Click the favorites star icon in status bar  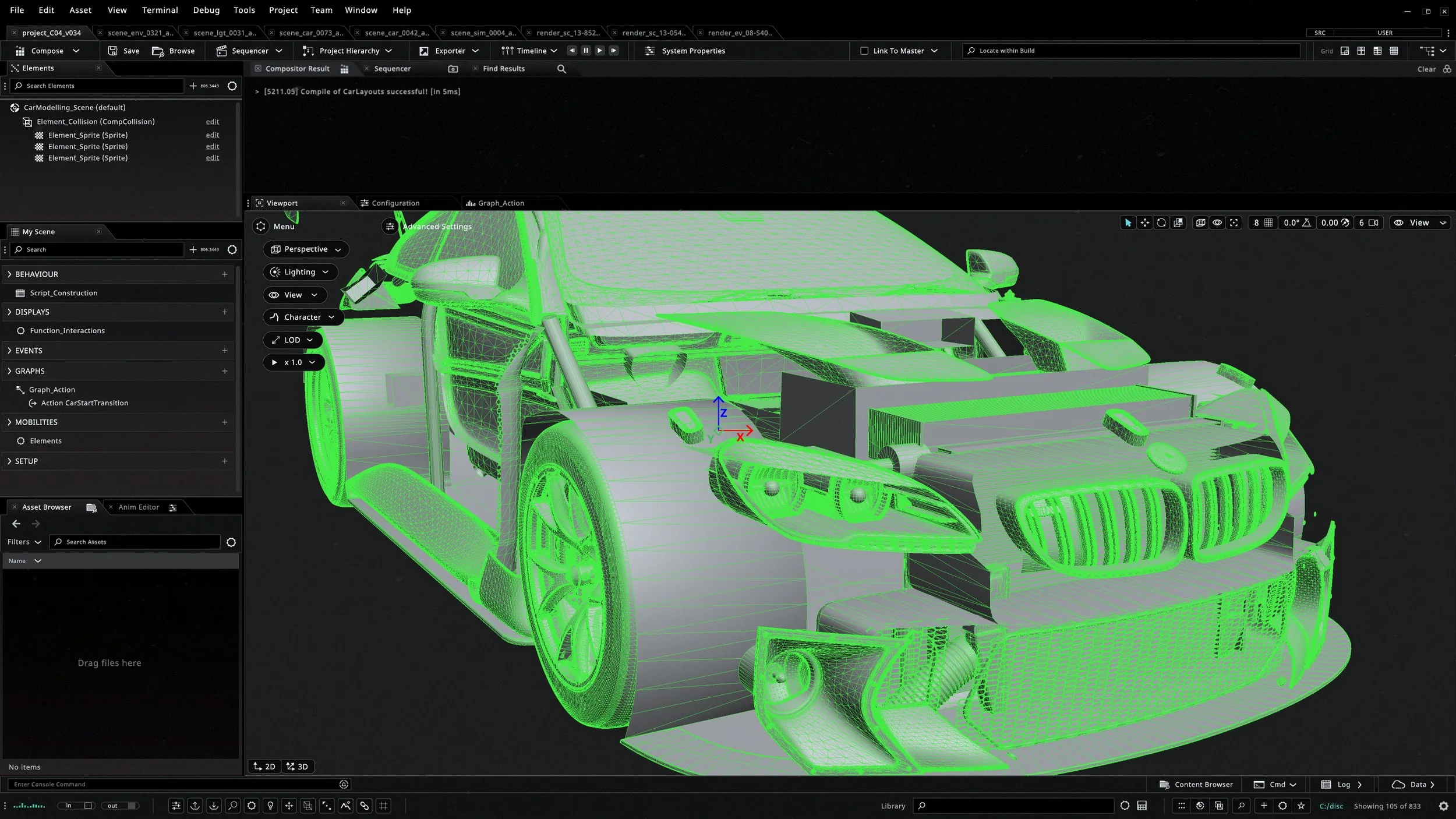coord(1301,806)
